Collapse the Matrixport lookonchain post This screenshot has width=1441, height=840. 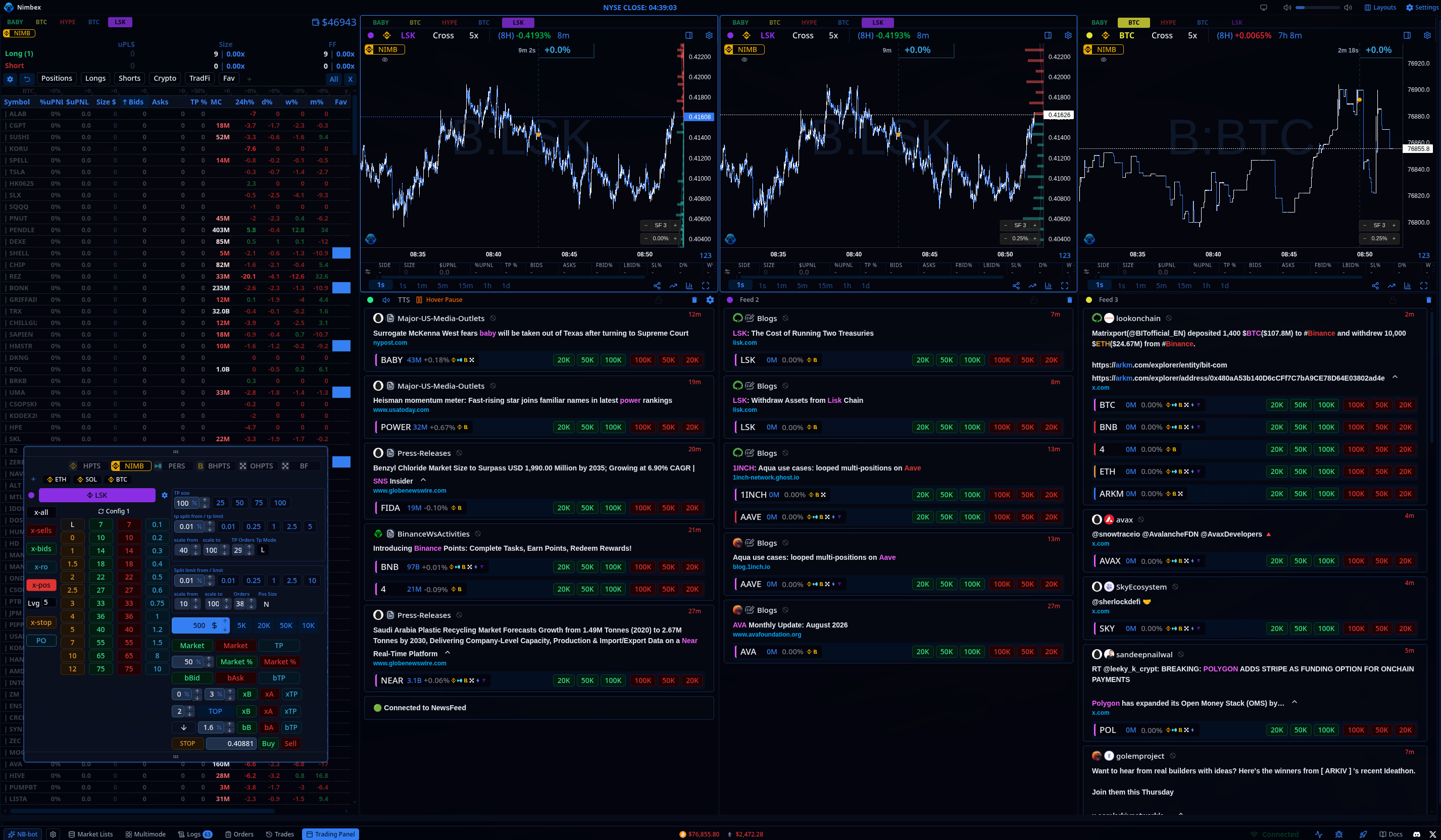(1395, 378)
